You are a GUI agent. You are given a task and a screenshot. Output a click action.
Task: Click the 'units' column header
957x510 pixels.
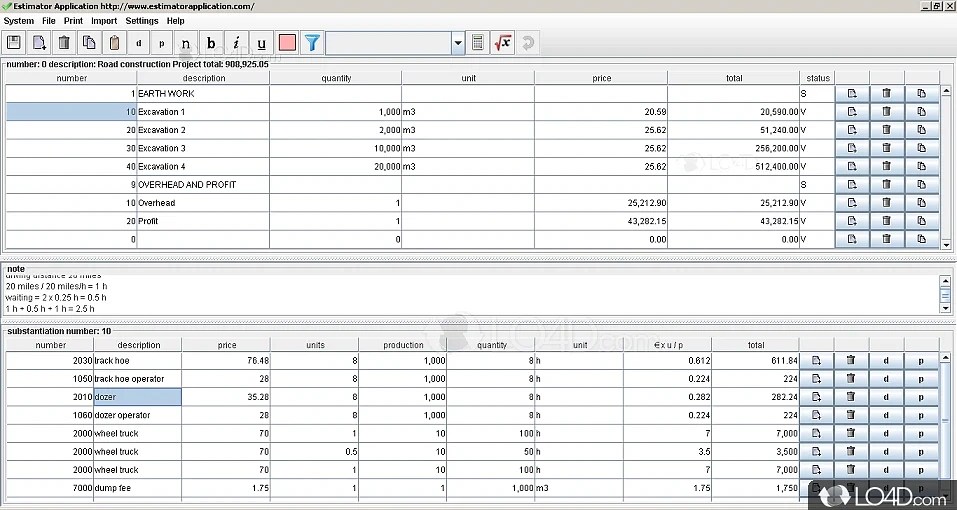[x=315, y=345]
